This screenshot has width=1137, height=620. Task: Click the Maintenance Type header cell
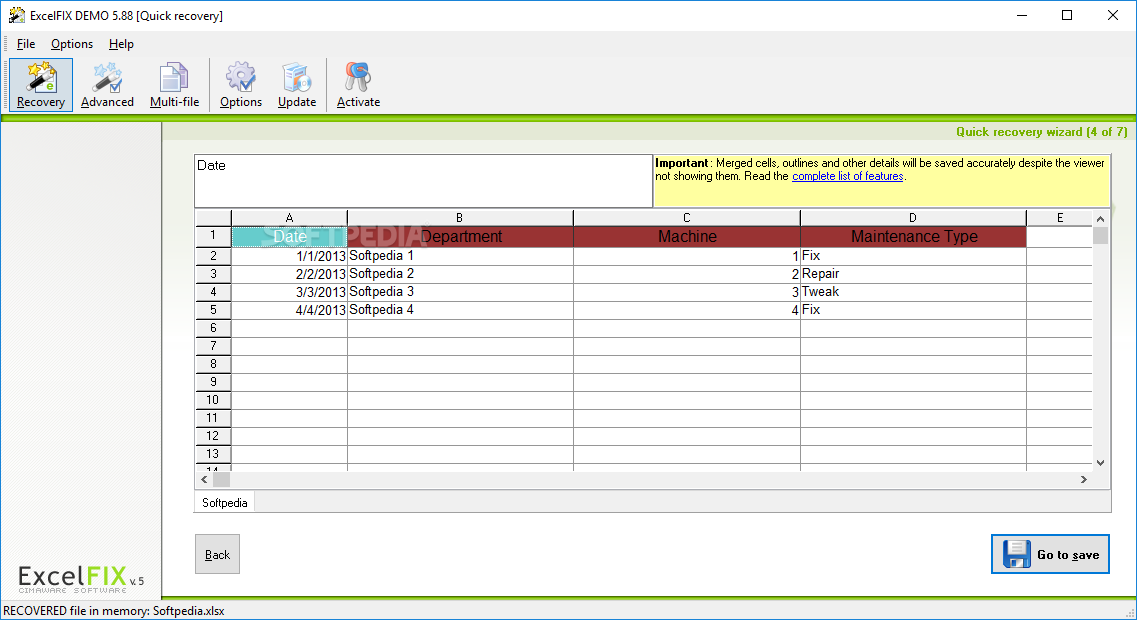(x=914, y=236)
